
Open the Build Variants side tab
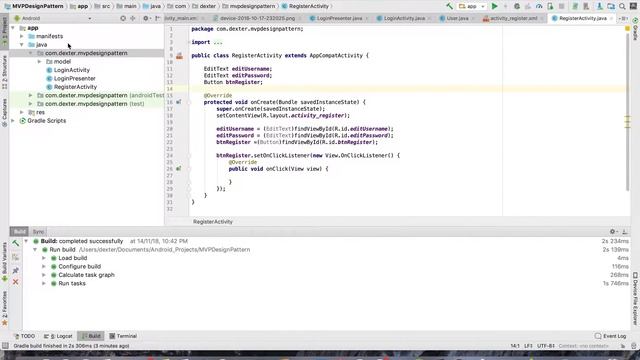(x=4, y=262)
